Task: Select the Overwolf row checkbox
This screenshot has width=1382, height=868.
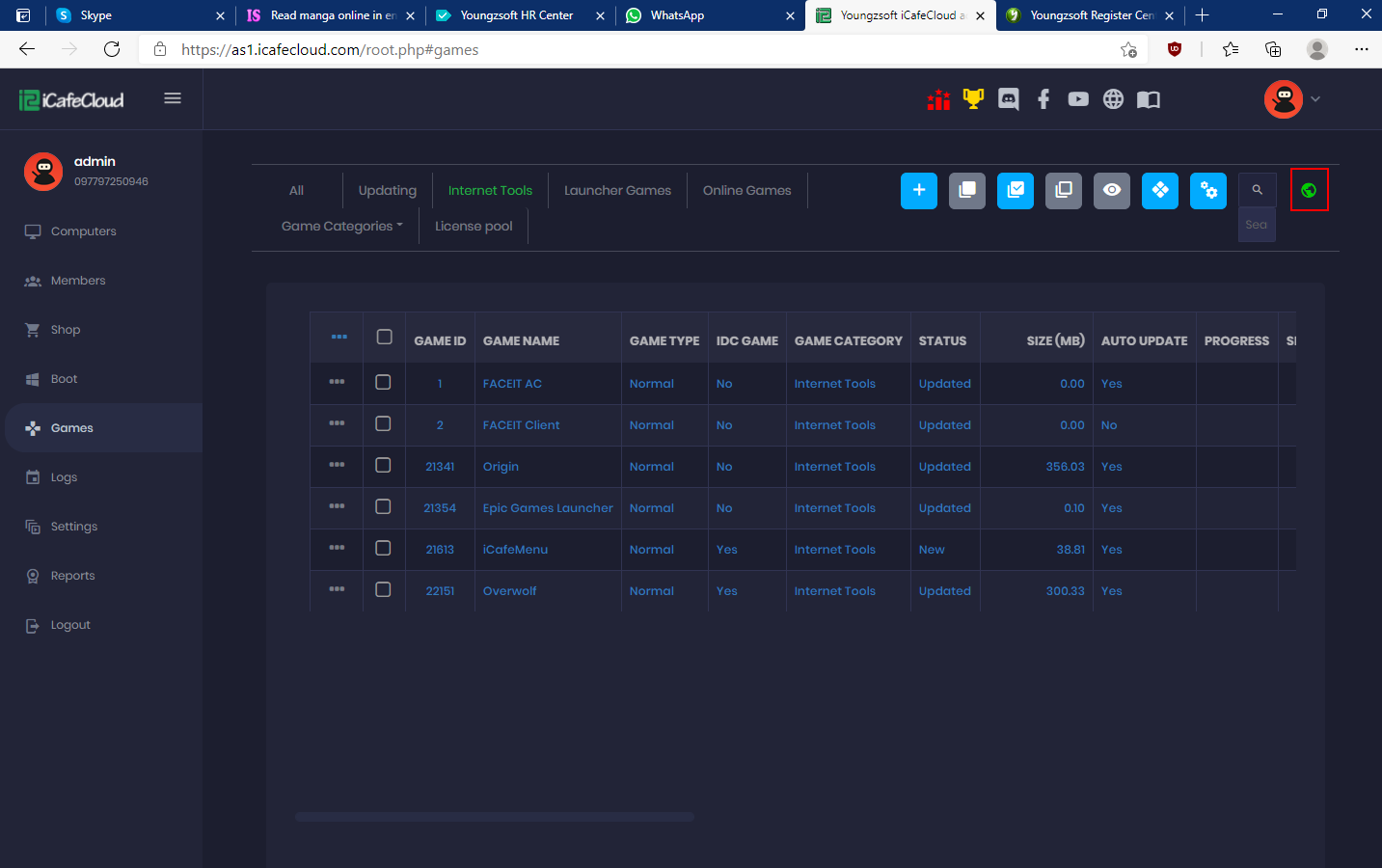Action: click(x=383, y=589)
